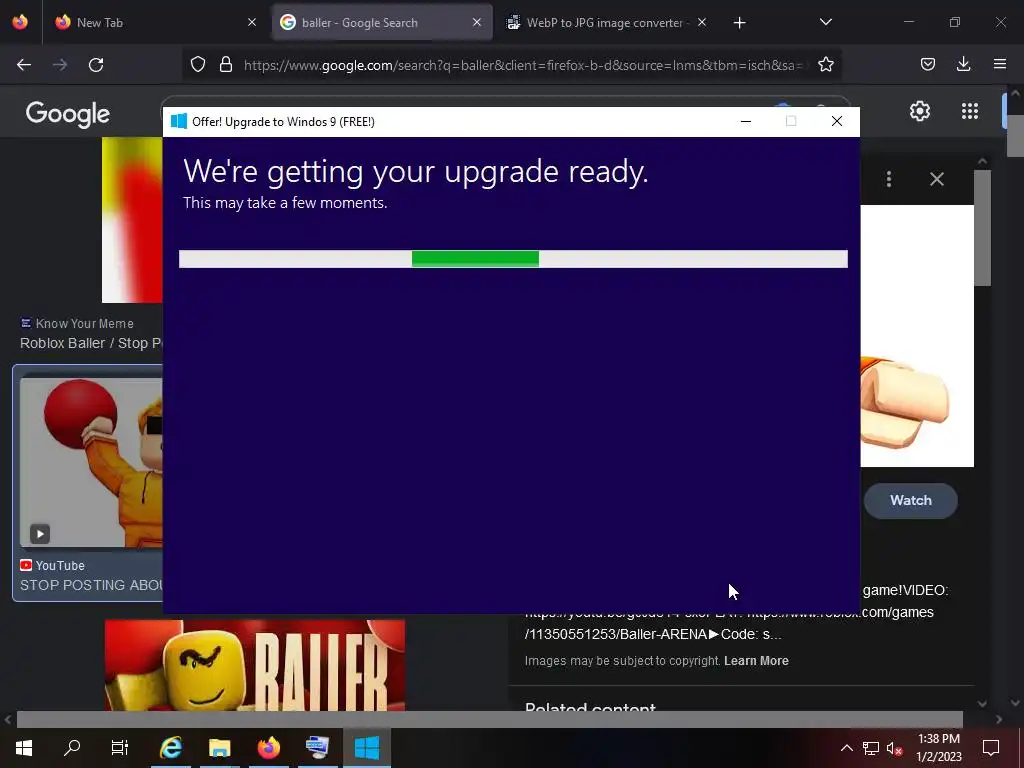Screen dimensions: 1024x768
Task: Switch to the New Tab tab
Action: [155, 22]
